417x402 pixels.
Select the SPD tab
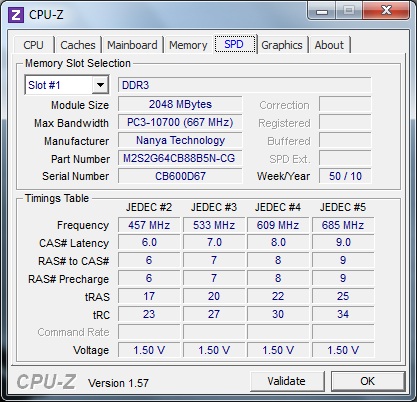tap(234, 44)
